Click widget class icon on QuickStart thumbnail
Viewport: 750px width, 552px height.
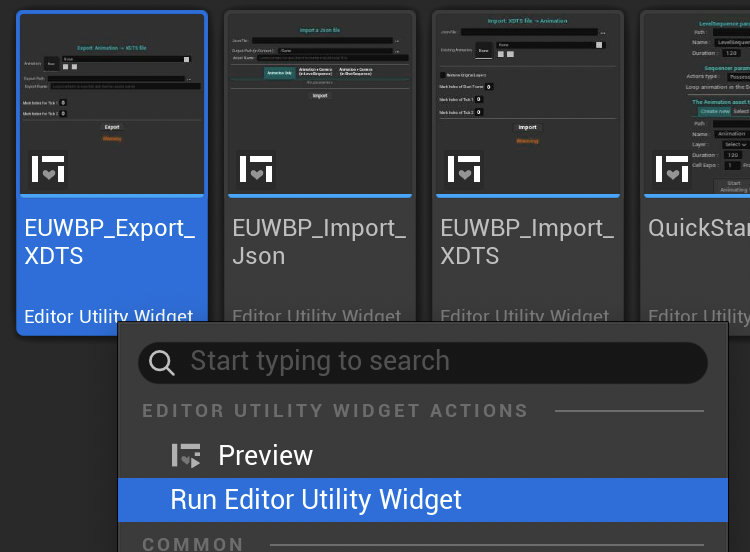click(x=672, y=171)
